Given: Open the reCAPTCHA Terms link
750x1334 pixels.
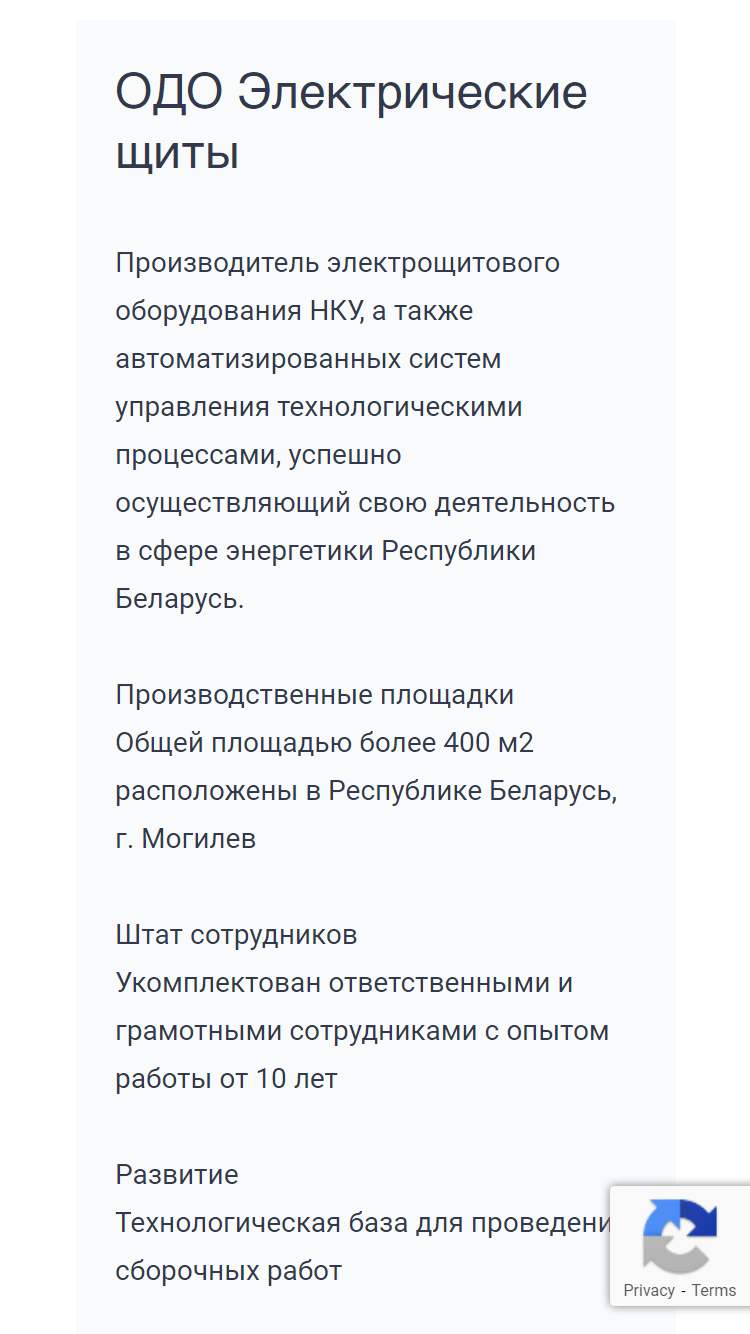Looking at the screenshot, I should (714, 1290).
